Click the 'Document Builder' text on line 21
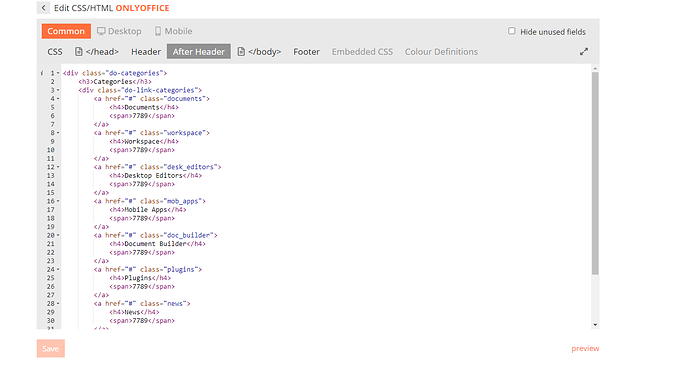Image resolution: width=689 pixels, height=365 pixels. [156, 244]
